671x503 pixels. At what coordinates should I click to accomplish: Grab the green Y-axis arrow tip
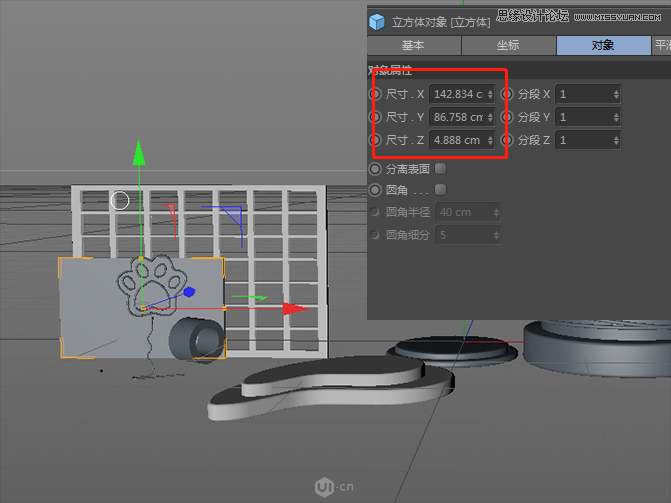tap(140, 152)
